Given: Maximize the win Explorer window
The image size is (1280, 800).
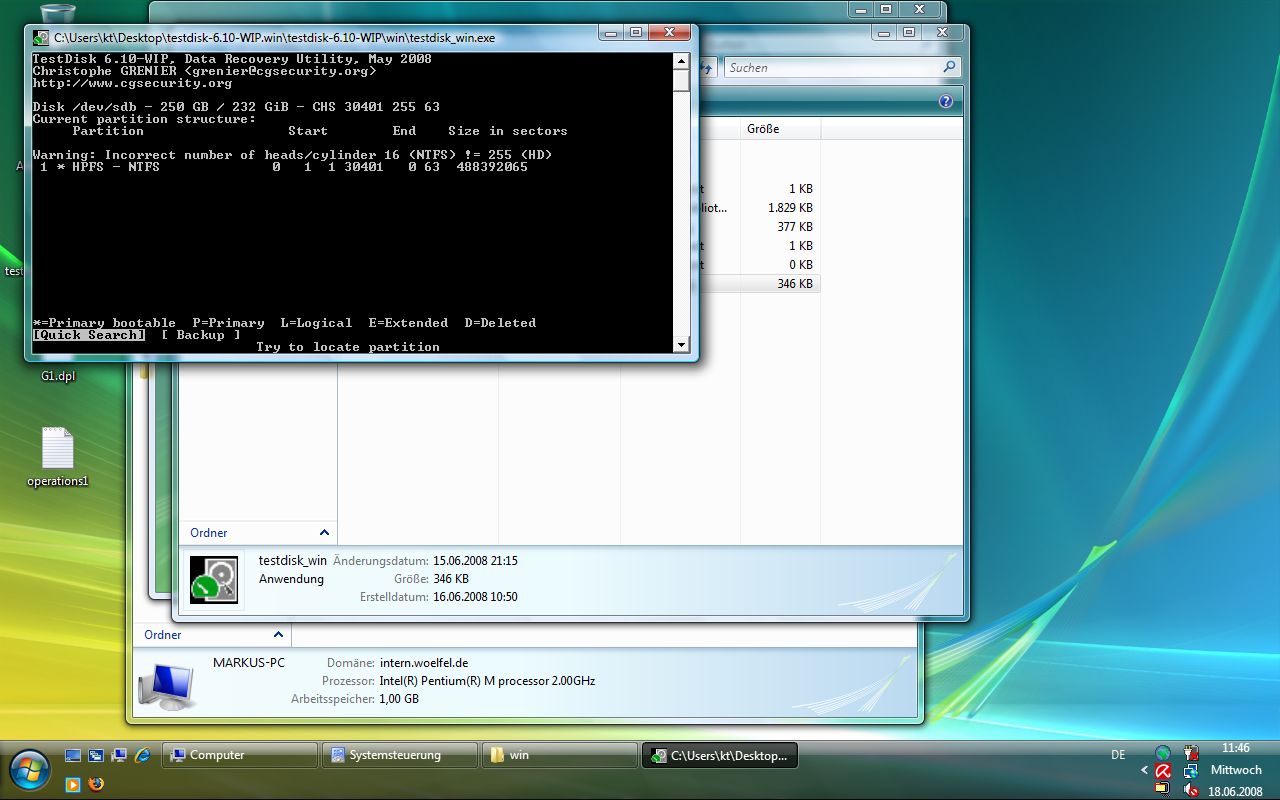Looking at the screenshot, I should 908,32.
